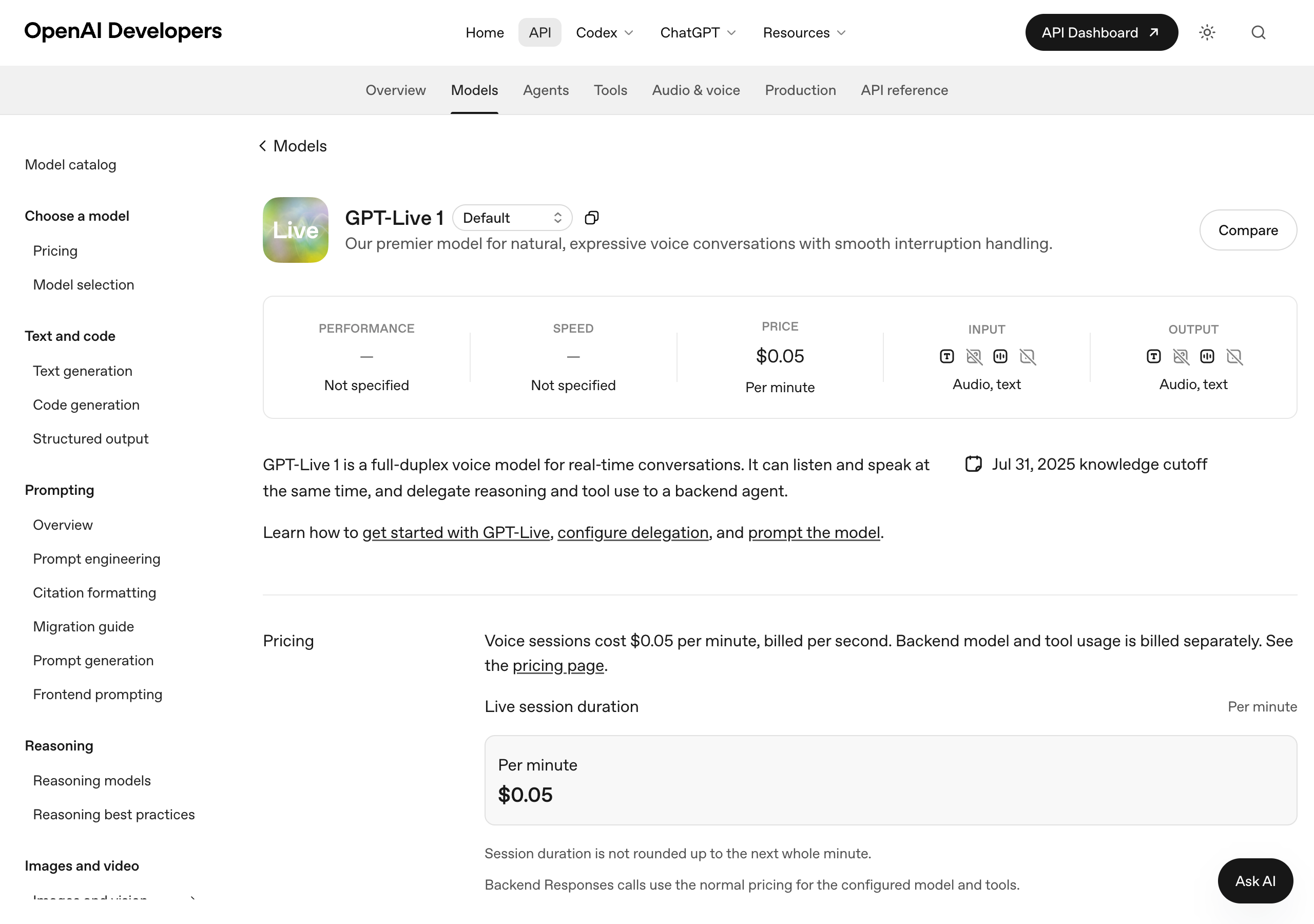Copy the model name with the copy icon
Image resolution: width=1314 pixels, height=924 pixels.
(592, 218)
